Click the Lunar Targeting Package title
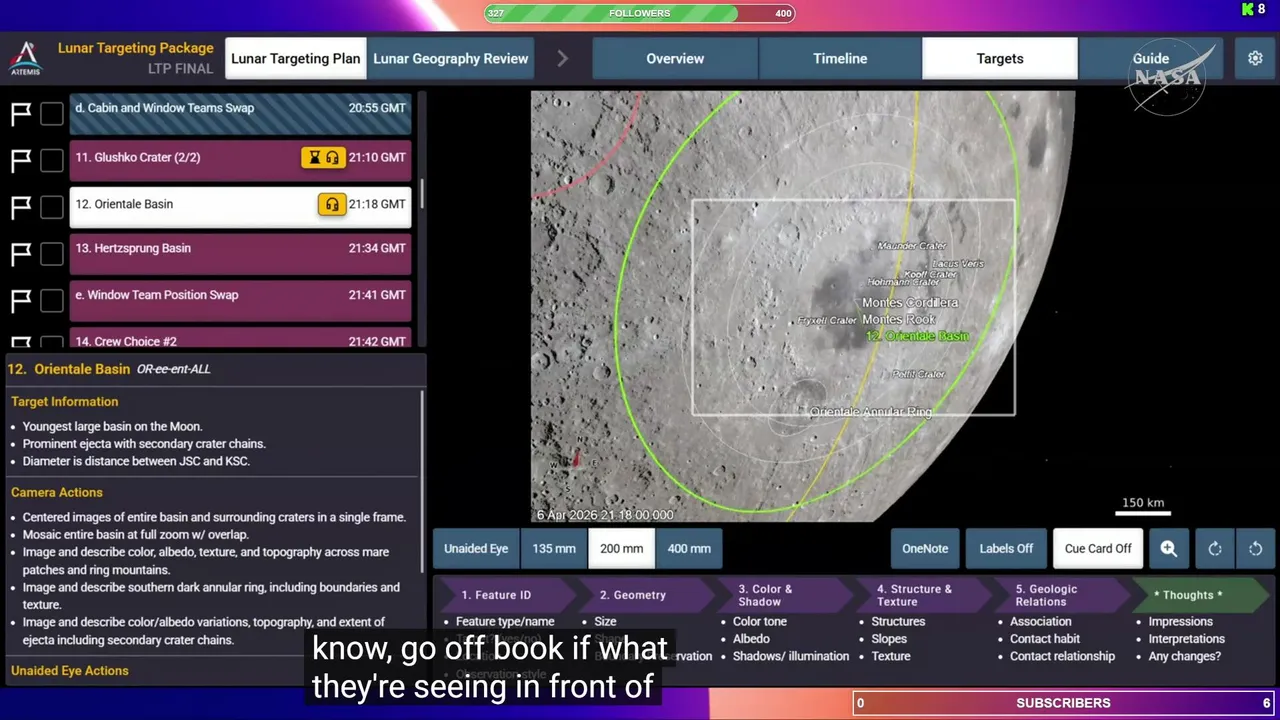Viewport: 1280px width, 720px height. pyautogui.click(x=136, y=48)
